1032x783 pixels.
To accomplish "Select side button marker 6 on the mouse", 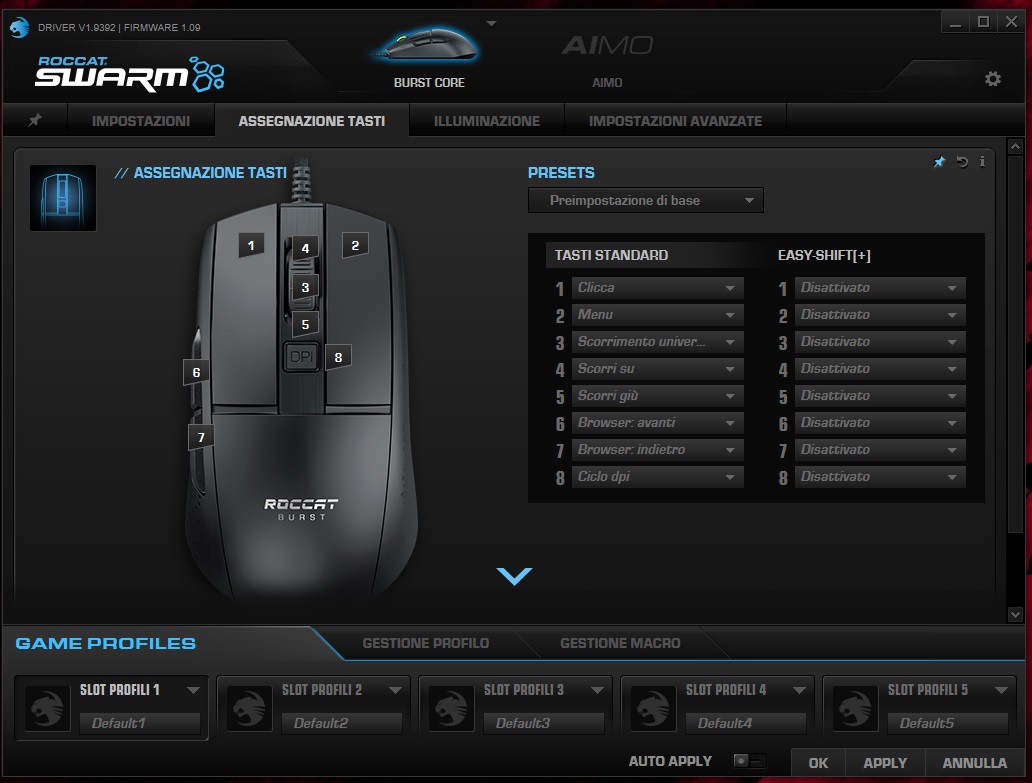I will click(x=196, y=372).
